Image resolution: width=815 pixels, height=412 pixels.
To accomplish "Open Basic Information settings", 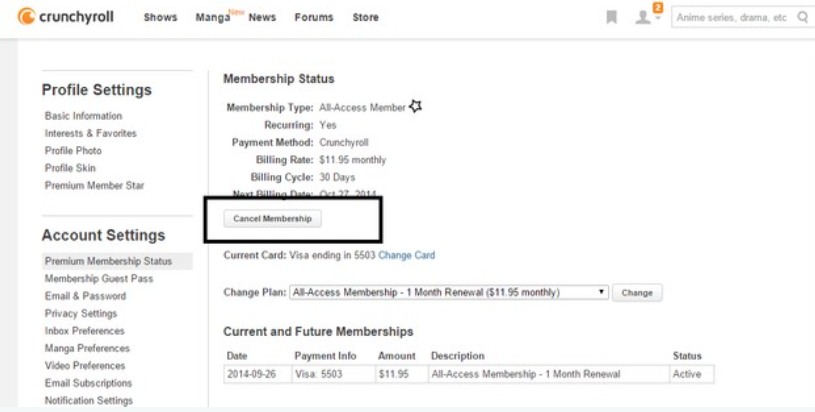I will pos(83,116).
